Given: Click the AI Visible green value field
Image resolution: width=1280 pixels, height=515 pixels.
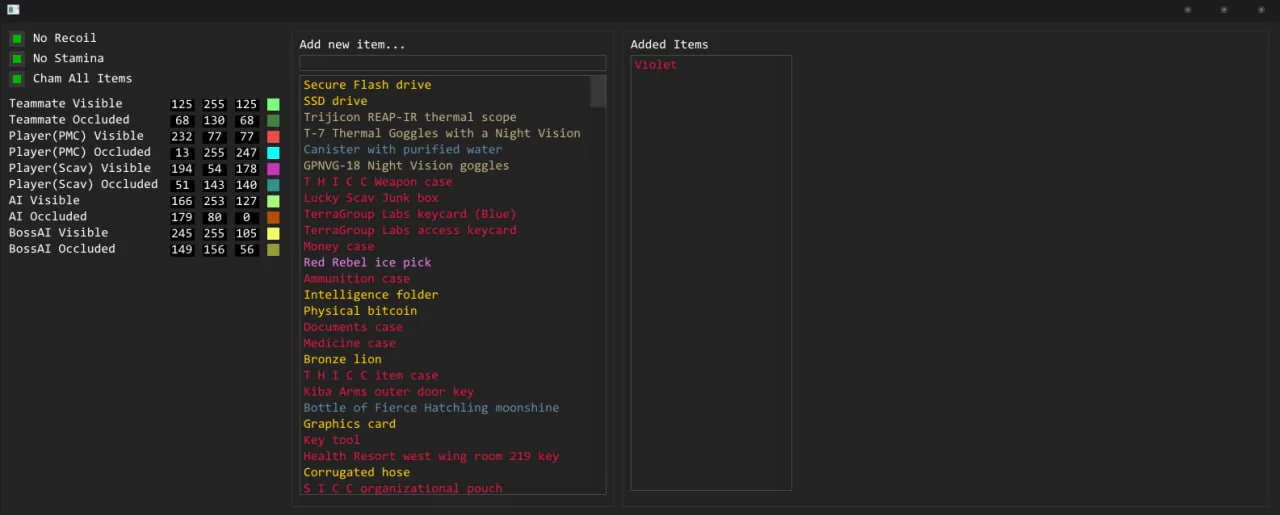Looking at the screenshot, I should tap(214, 201).
